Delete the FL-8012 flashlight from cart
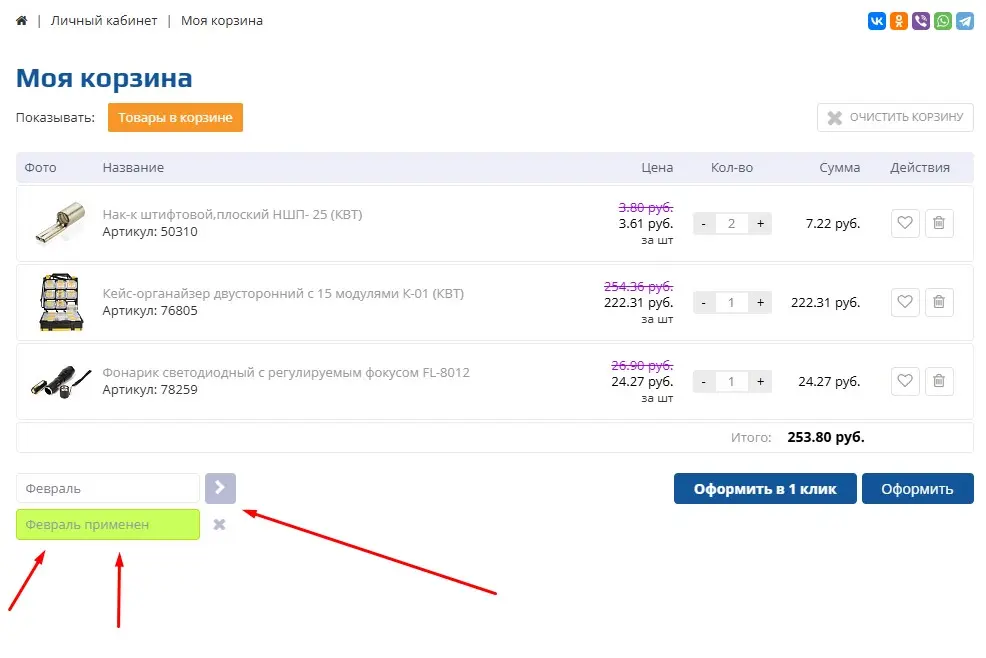Screen dimensions: 986x658 [x=939, y=381]
